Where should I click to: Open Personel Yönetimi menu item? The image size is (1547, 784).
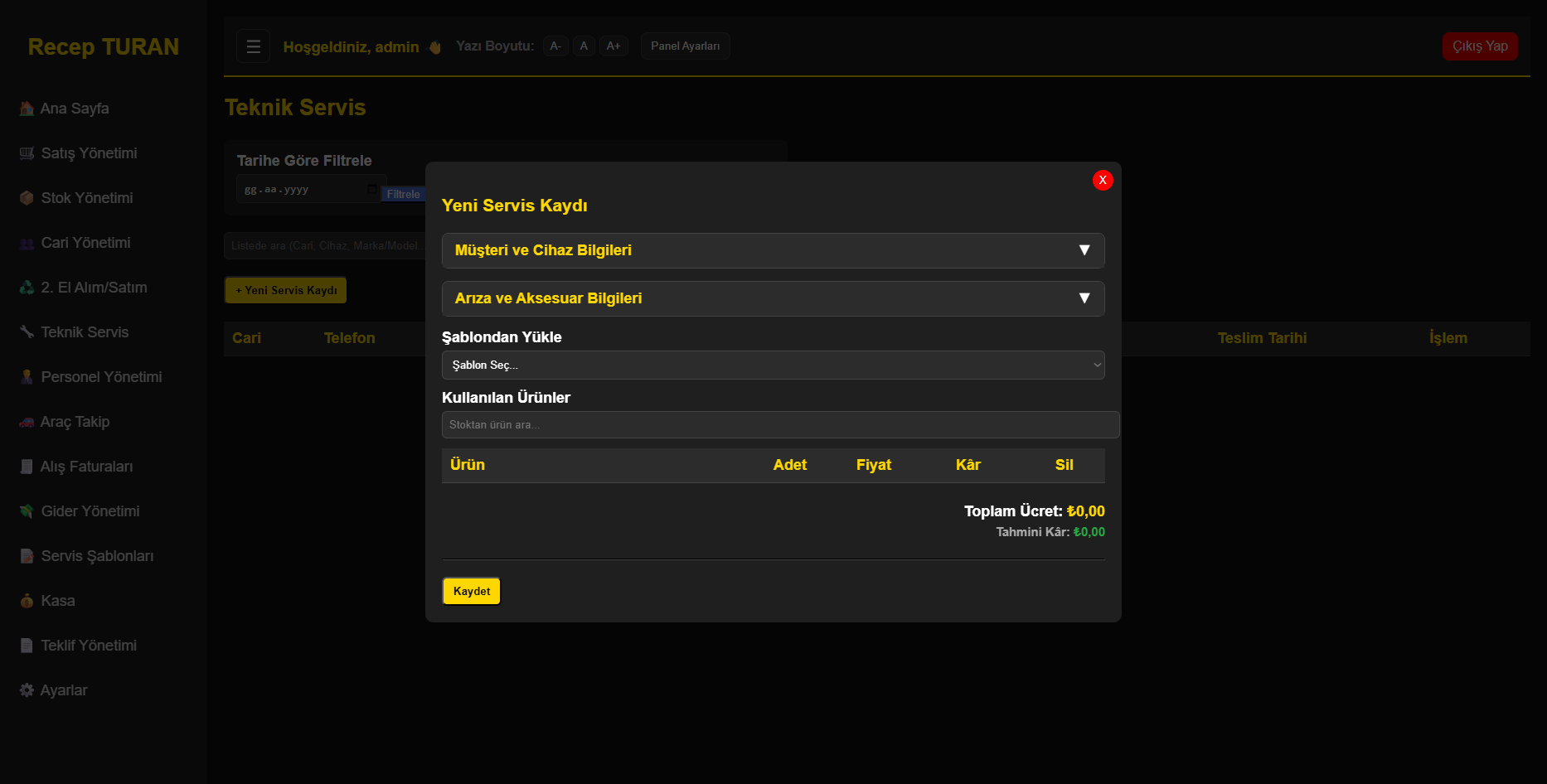(101, 377)
